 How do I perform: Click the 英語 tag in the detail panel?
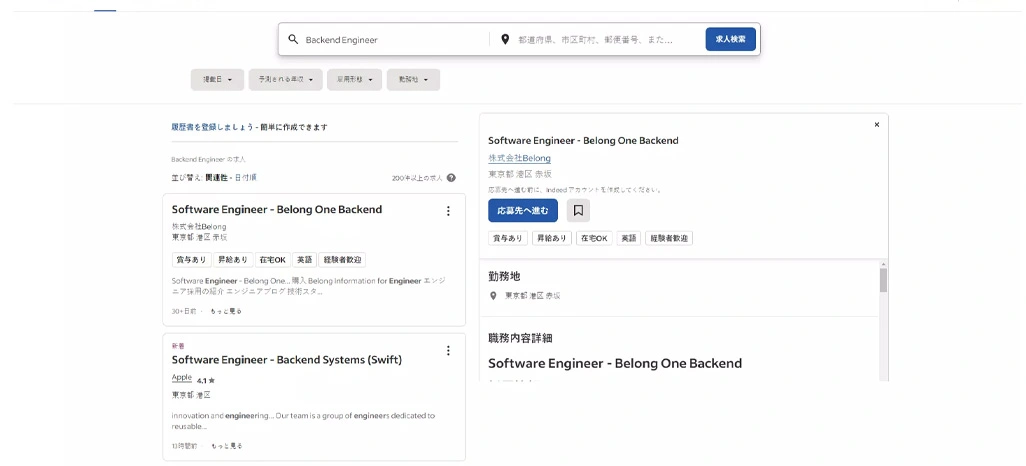click(629, 238)
